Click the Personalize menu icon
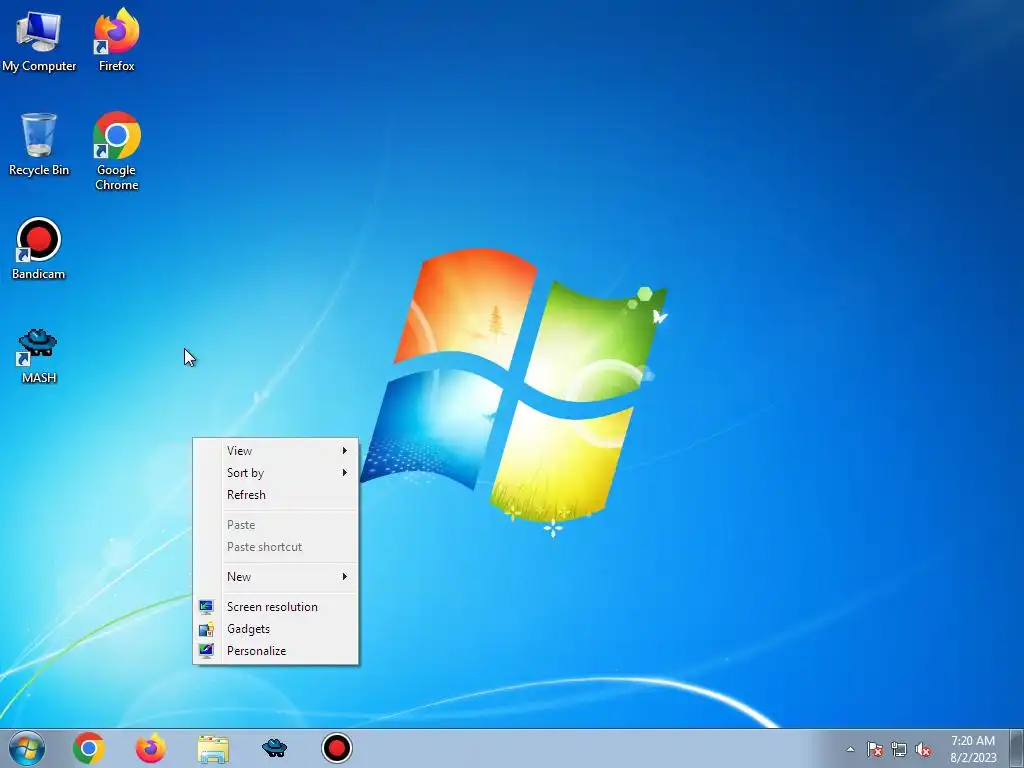This screenshot has height=768, width=1024. click(206, 651)
